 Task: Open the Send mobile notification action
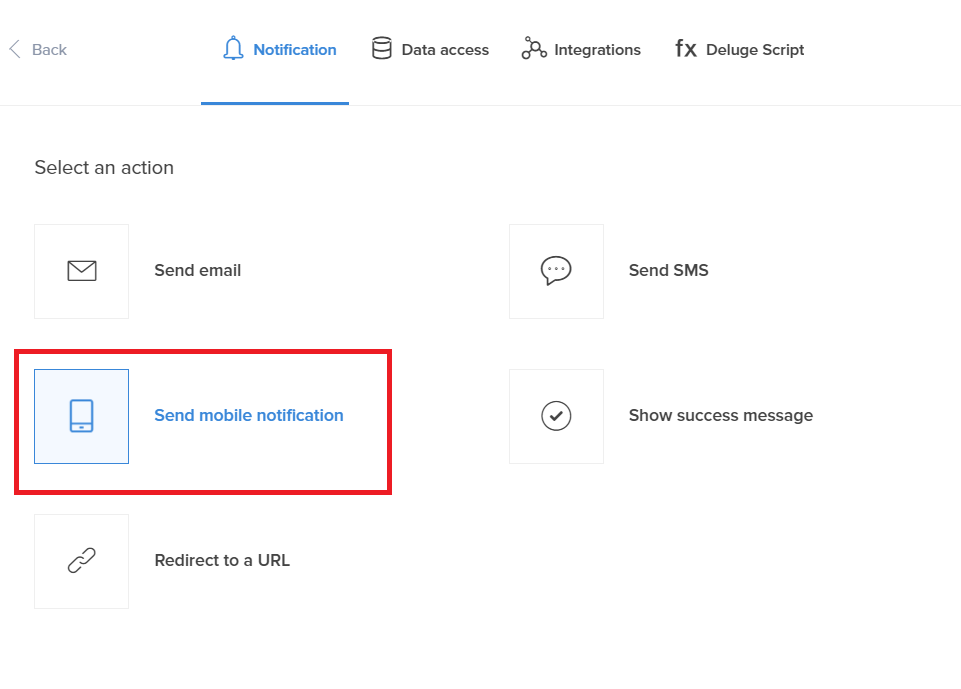(x=248, y=415)
